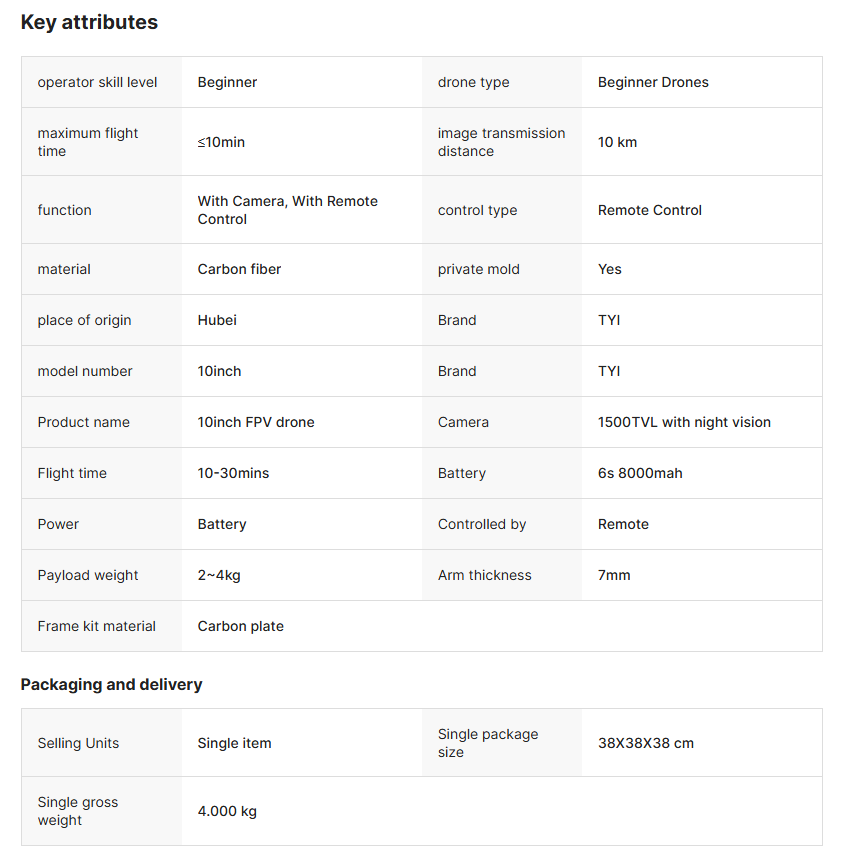This screenshot has width=850, height=863.
Task: Select the 10-30mins flight time value
Action: tap(233, 473)
